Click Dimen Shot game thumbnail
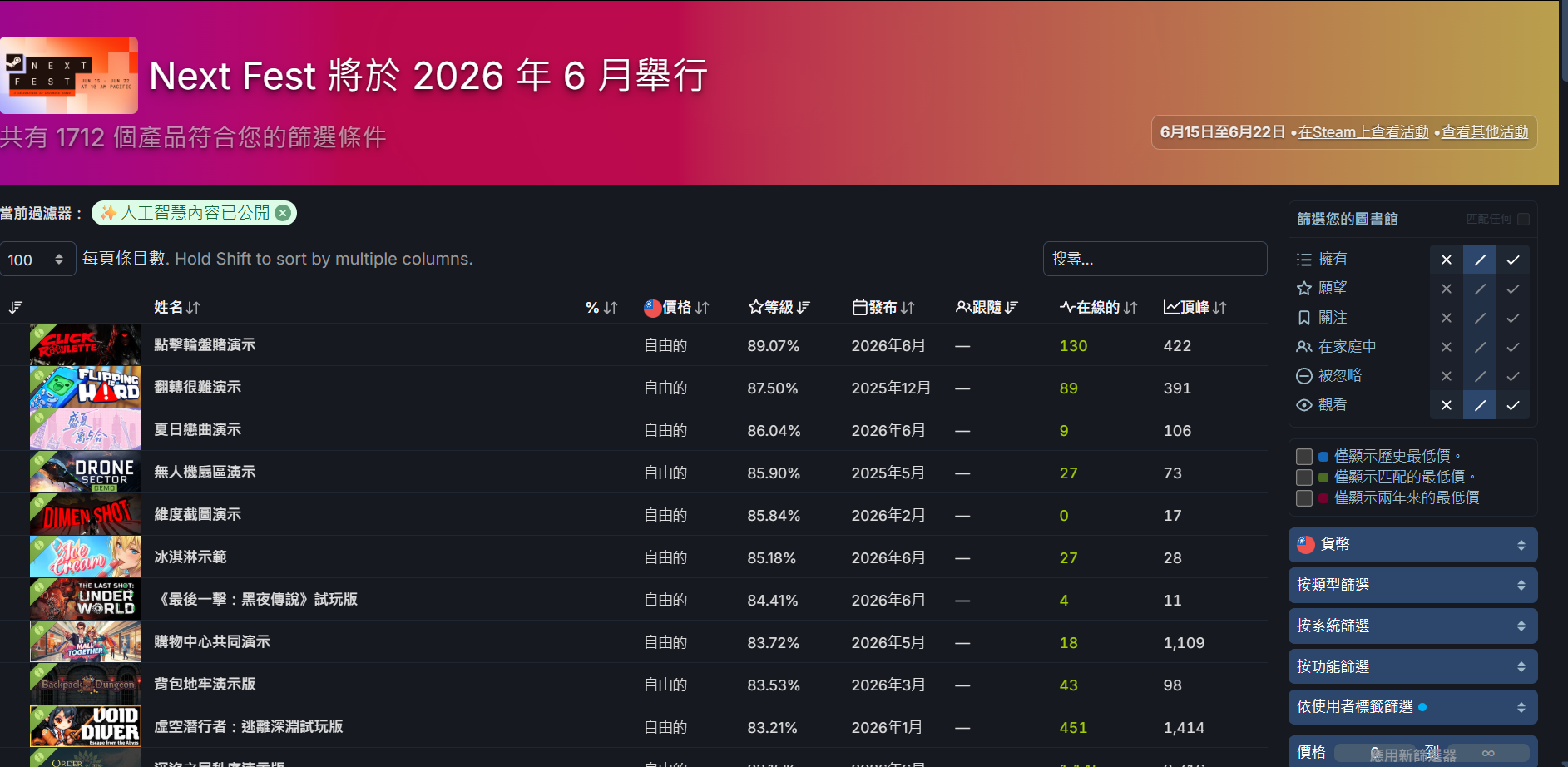Screen dimensions: 1568x767 (x=86, y=514)
